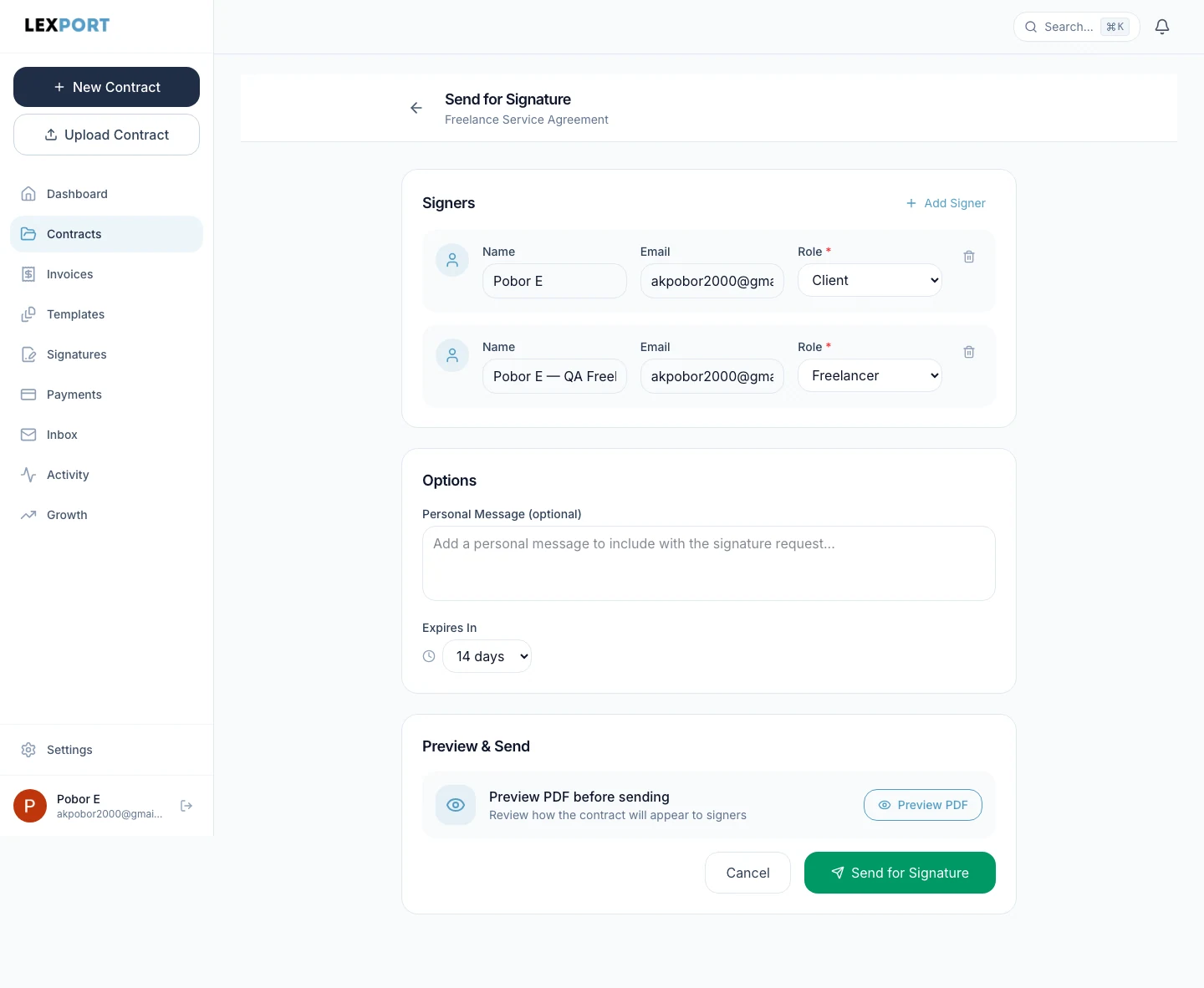The image size is (1204, 988).
Task: Open the Inbox
Action: tap(106, 435)
